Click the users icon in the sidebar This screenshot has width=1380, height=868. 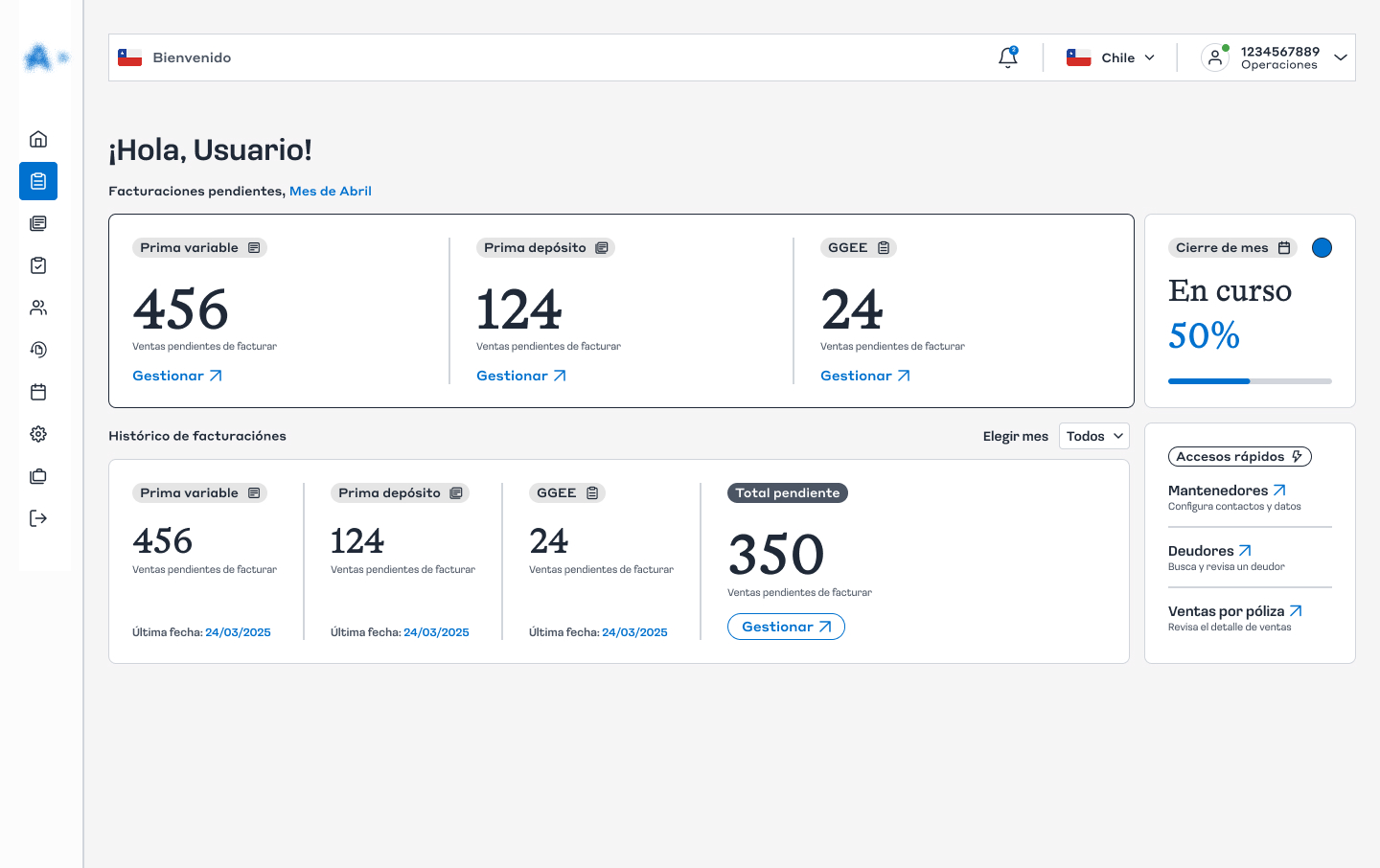coord(38,308)
